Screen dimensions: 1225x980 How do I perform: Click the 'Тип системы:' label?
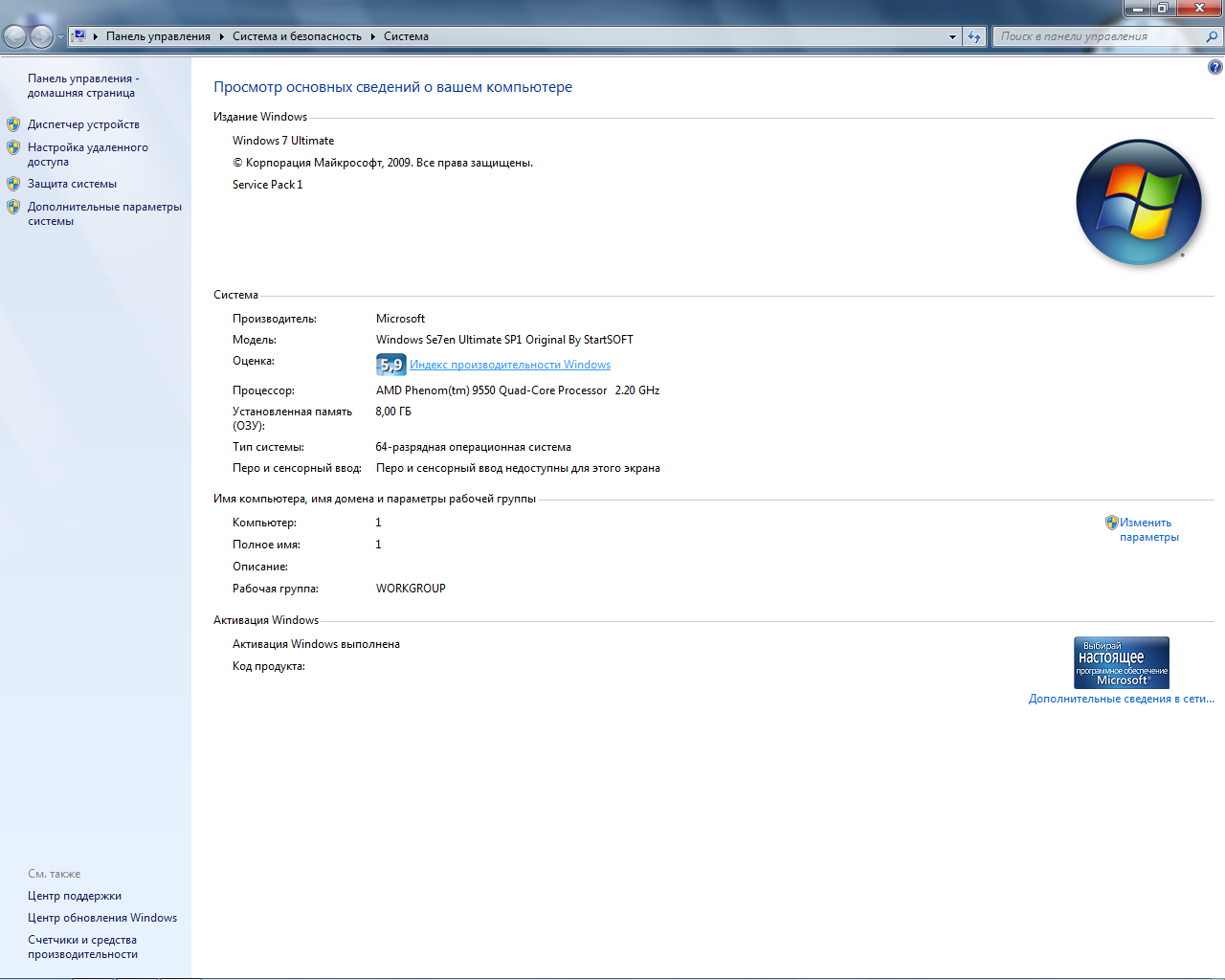pos(268,447)
